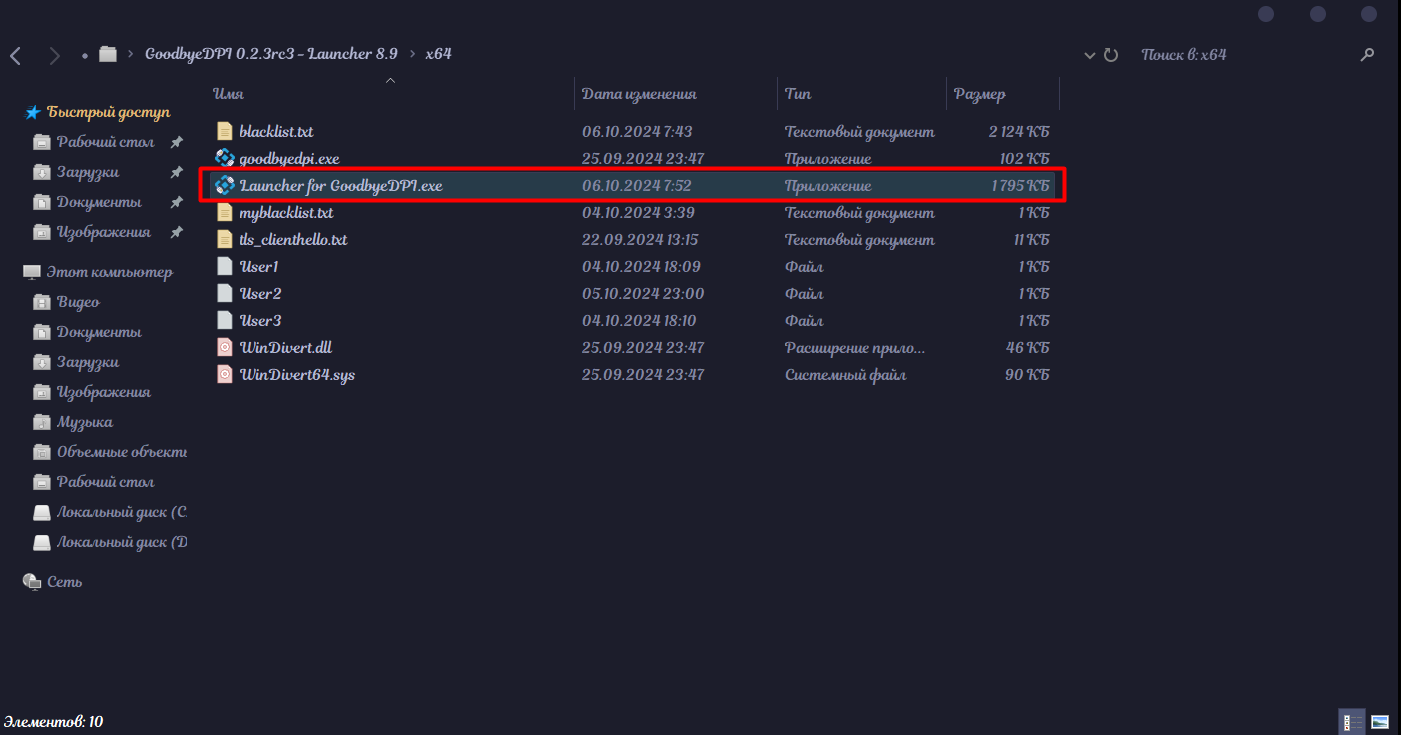Image resolution: width=1401 pixels, height=735 pixels.
Task: Sort files by Имя column header
Action: click(x=229, y=94)
